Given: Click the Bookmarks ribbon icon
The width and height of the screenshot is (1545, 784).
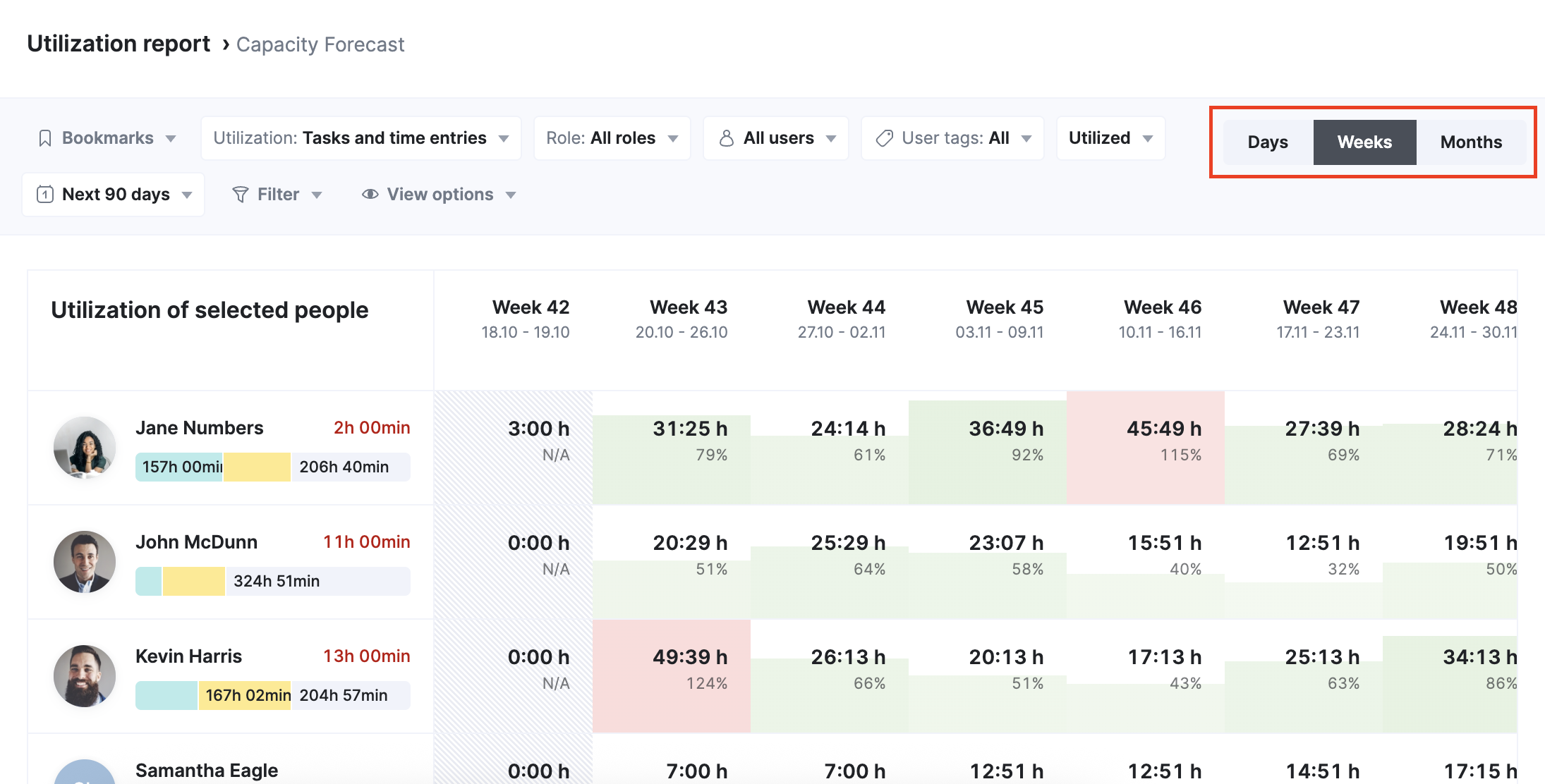Looking at the screenshot, I should tap(45, 138).
